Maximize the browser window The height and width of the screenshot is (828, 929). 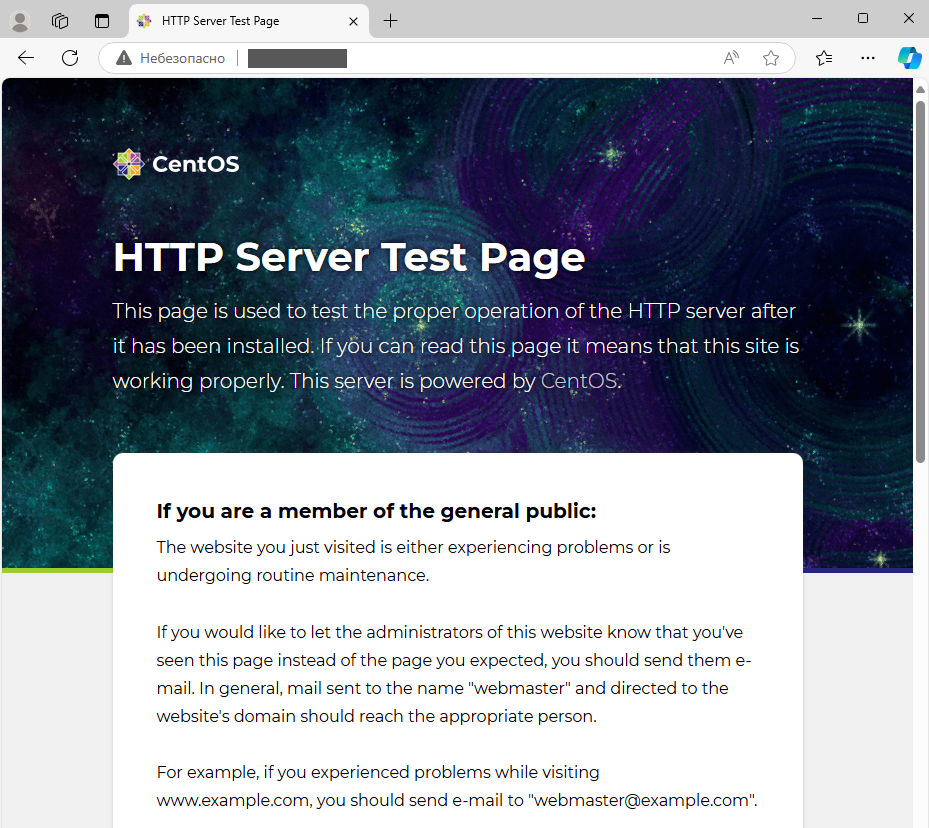coord(863,19)
